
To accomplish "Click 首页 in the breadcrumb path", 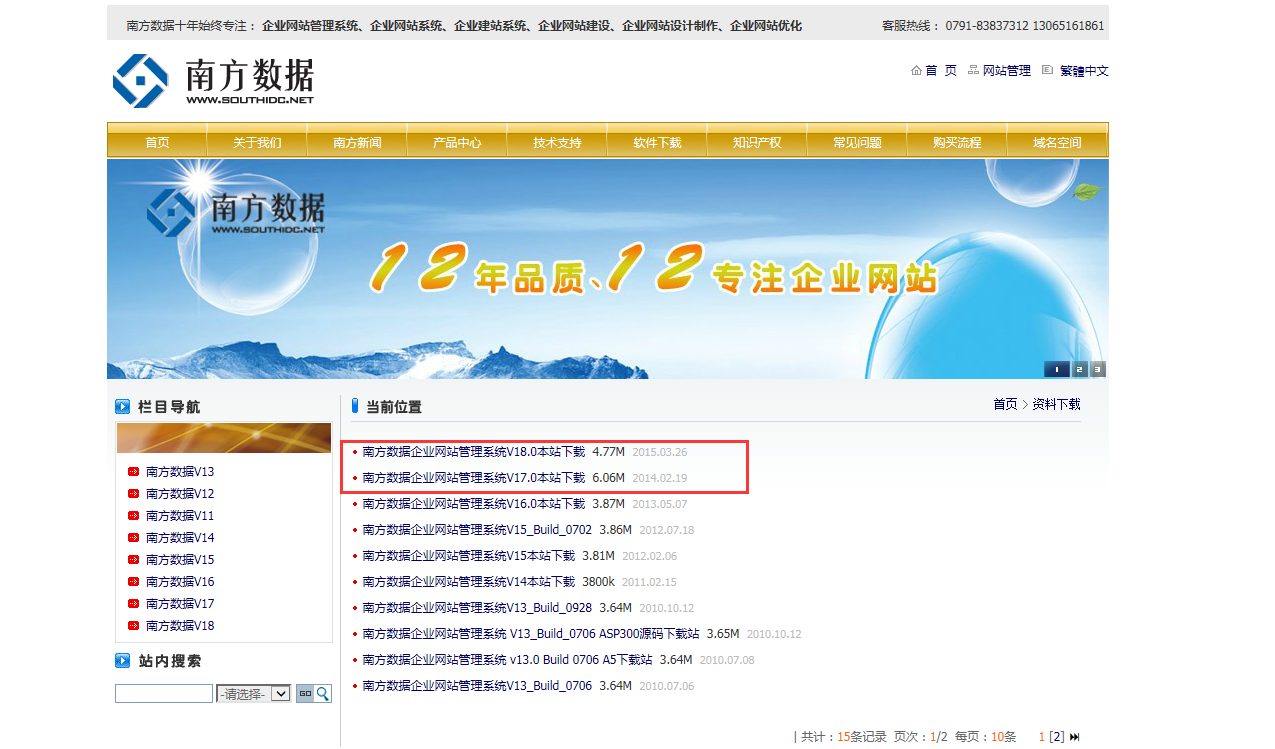I will [x=1004, y=405].
